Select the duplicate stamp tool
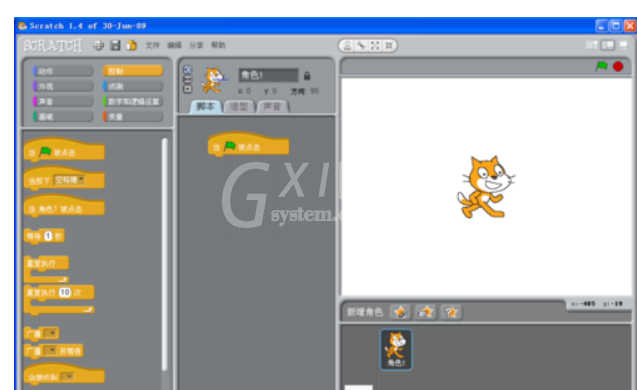 (347, 46)
